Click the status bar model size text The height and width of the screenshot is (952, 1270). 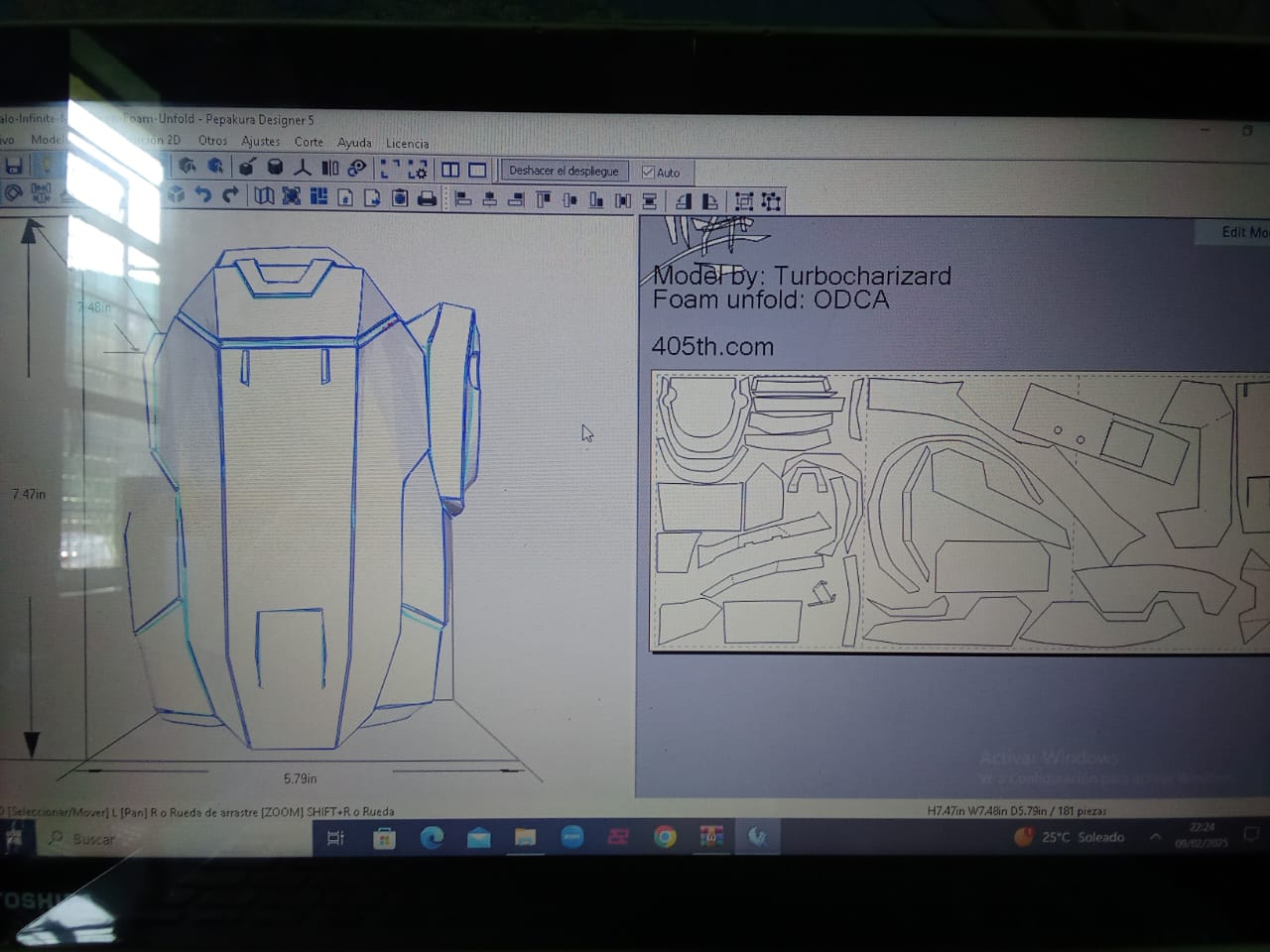(1017, 810)
